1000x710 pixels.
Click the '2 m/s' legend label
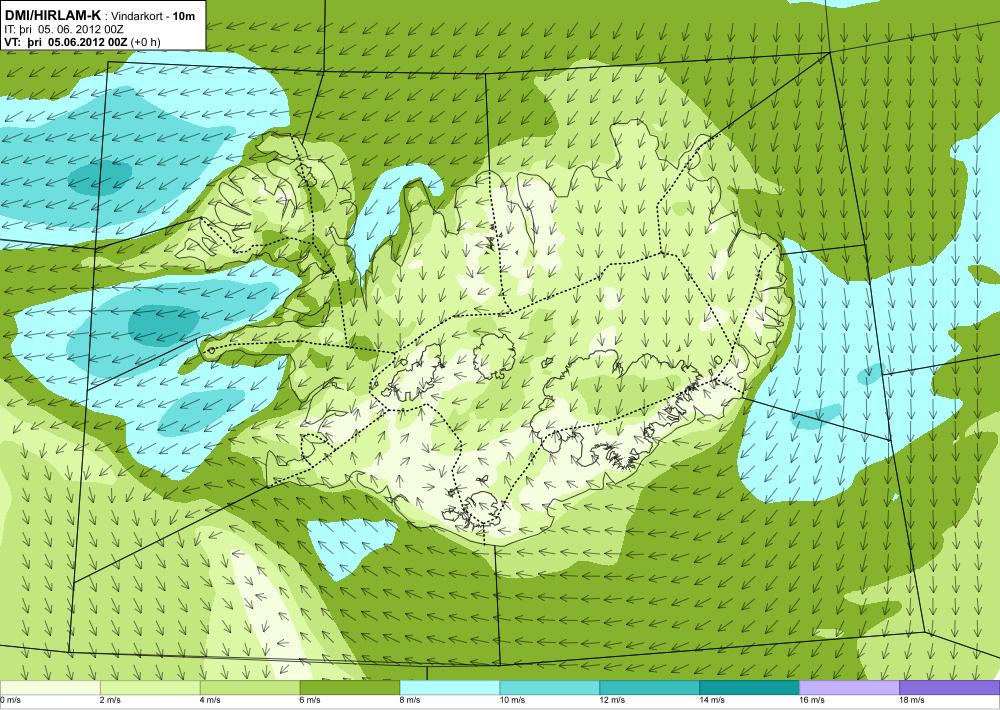[110, 700]
